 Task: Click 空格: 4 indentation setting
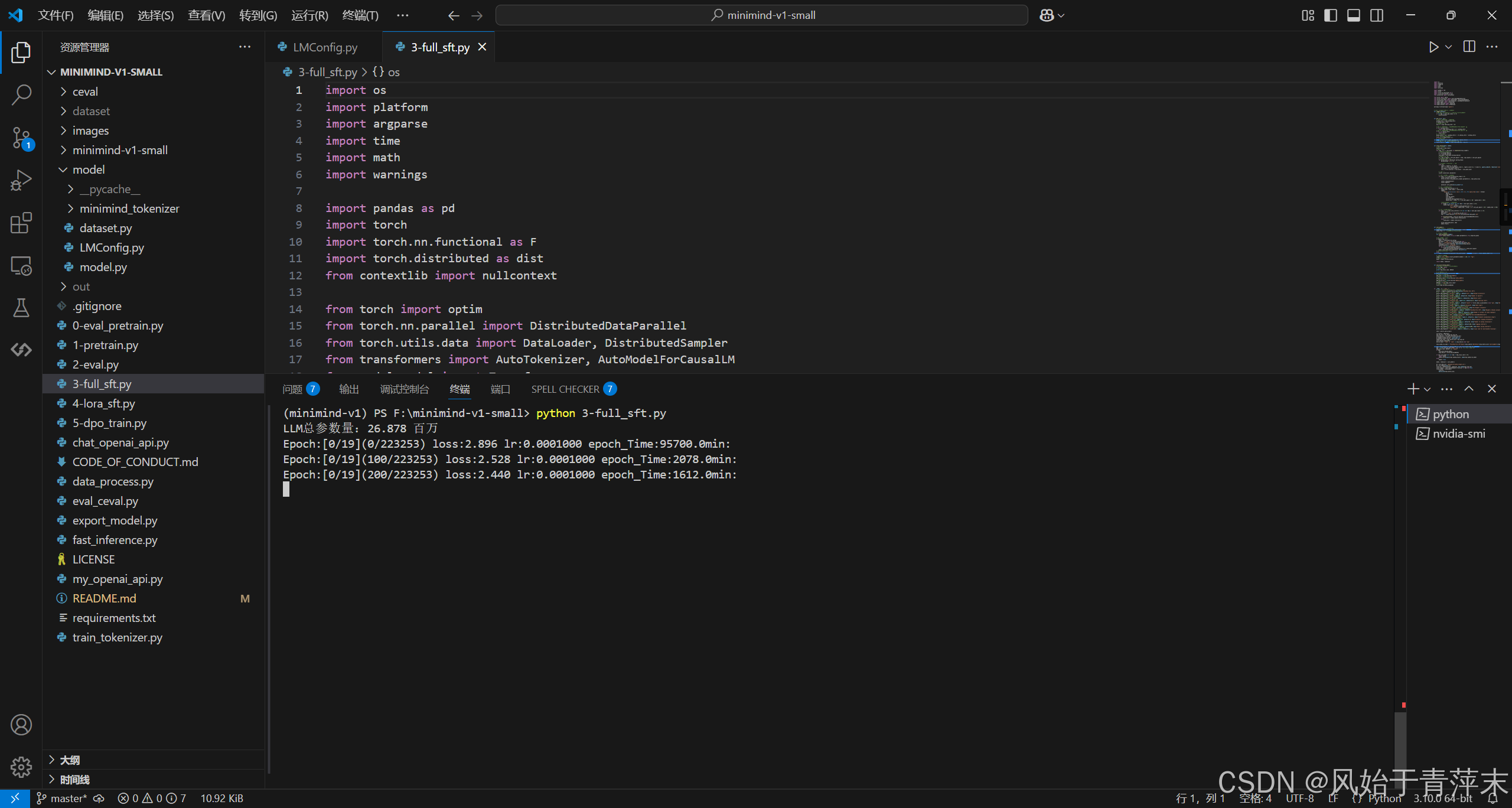[1255, 799]
